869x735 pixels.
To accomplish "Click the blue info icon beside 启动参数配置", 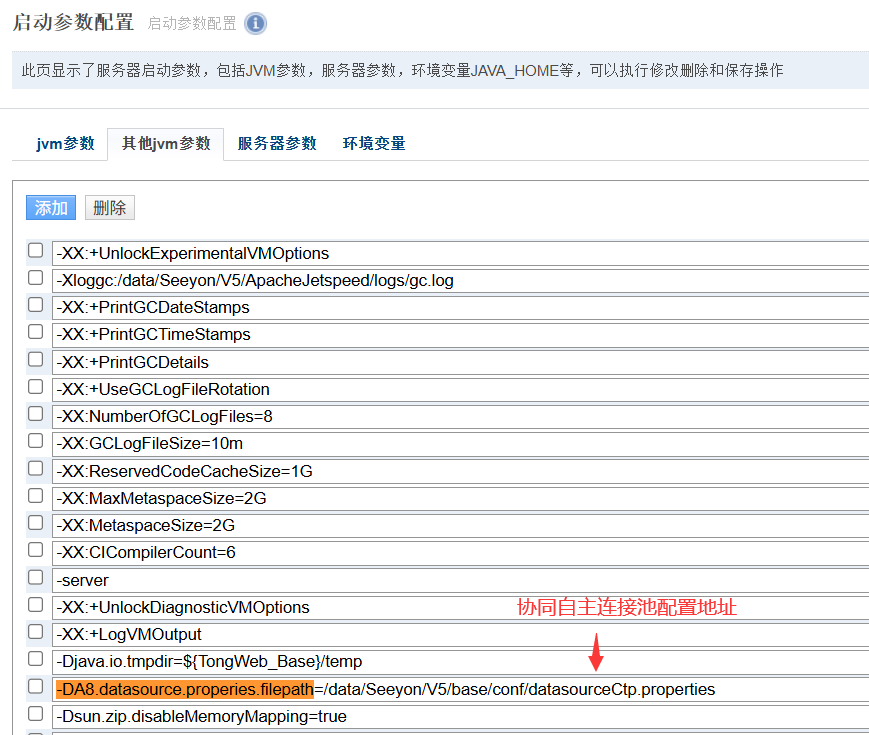I will click(255, 23).
